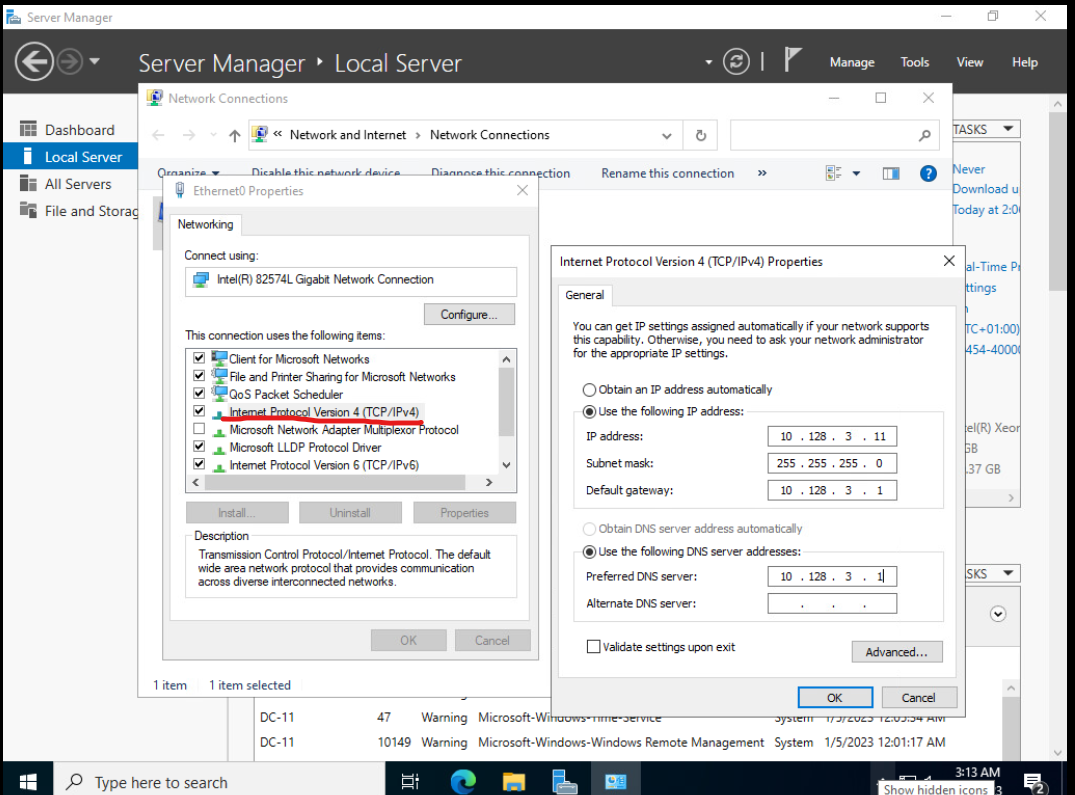
Task: Enable Microsoft Network Adapter Multiplexor Protocol
Action: tap(199, 429)
